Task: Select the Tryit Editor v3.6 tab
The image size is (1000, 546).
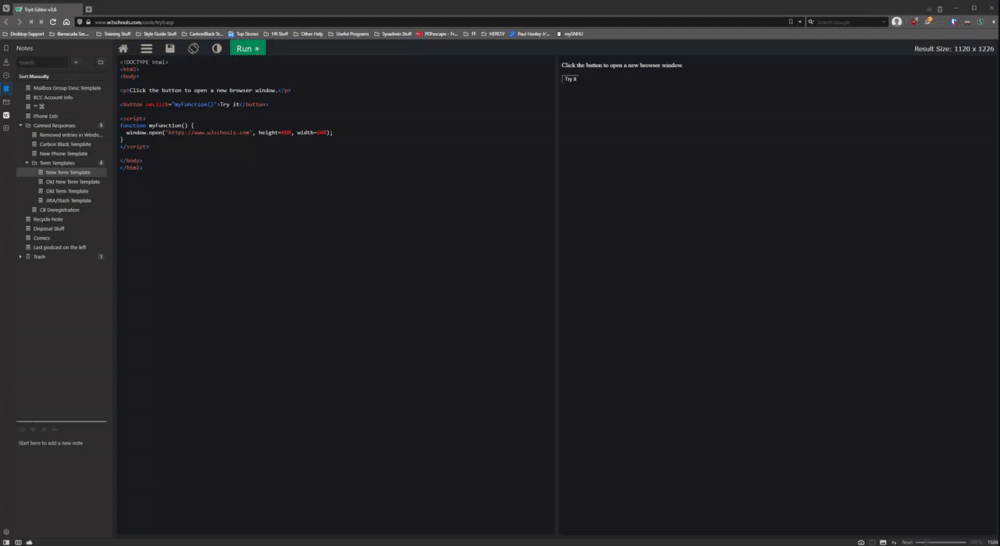Action: click(x=47, y=10)
